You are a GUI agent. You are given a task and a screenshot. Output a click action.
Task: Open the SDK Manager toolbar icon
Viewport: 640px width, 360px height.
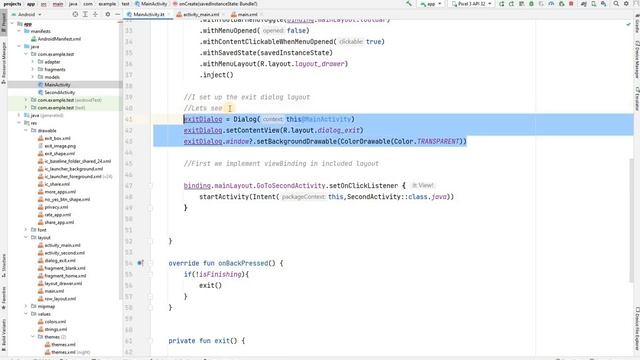pyautogui.click(x=603, y=4)
